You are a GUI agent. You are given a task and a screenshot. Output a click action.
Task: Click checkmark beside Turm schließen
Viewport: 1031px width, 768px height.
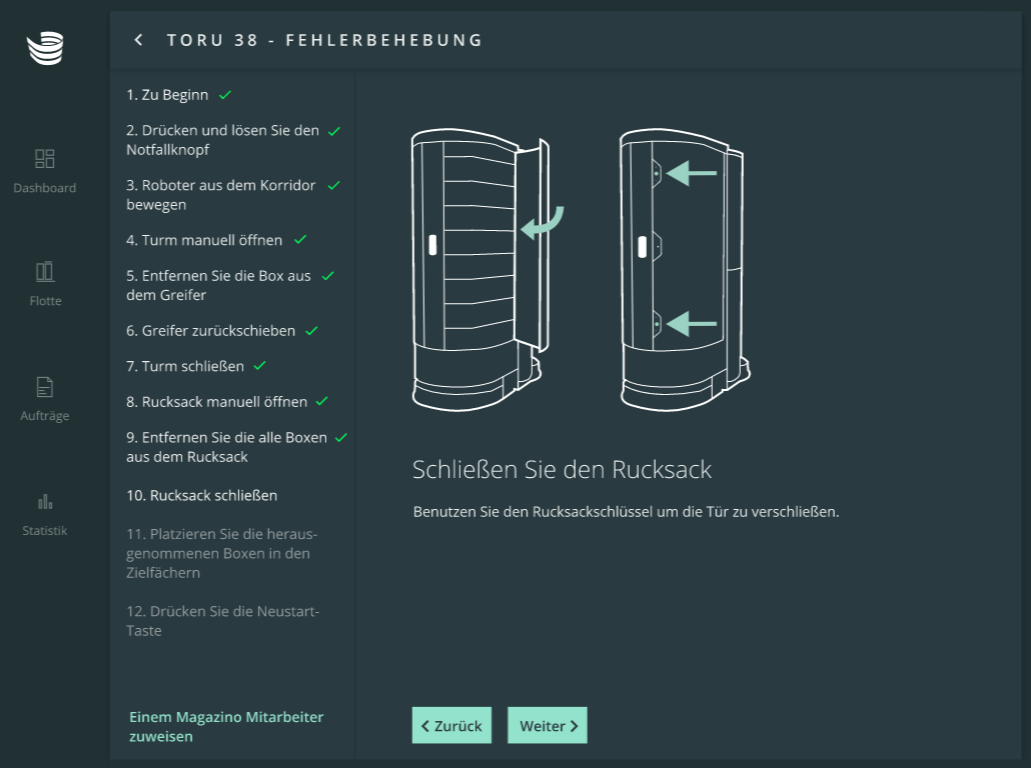pos(260,366)
